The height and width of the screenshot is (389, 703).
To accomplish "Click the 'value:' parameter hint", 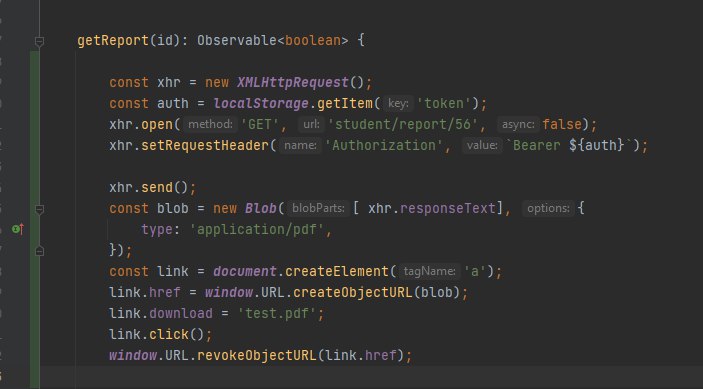I will (x=482, y=145).
